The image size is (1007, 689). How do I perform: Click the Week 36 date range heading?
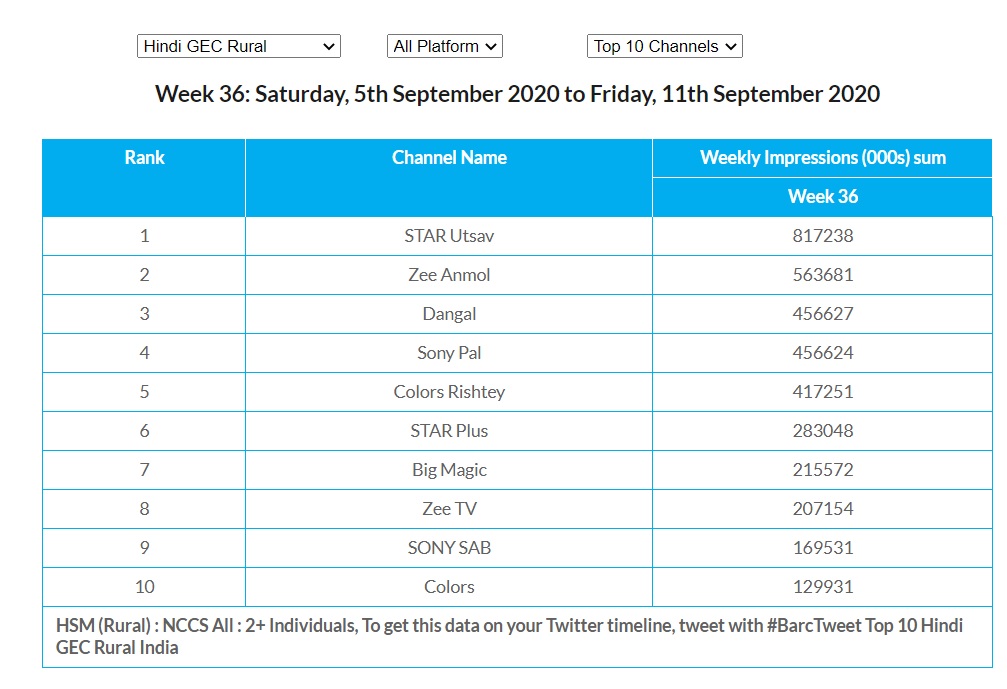click(517, 95)
